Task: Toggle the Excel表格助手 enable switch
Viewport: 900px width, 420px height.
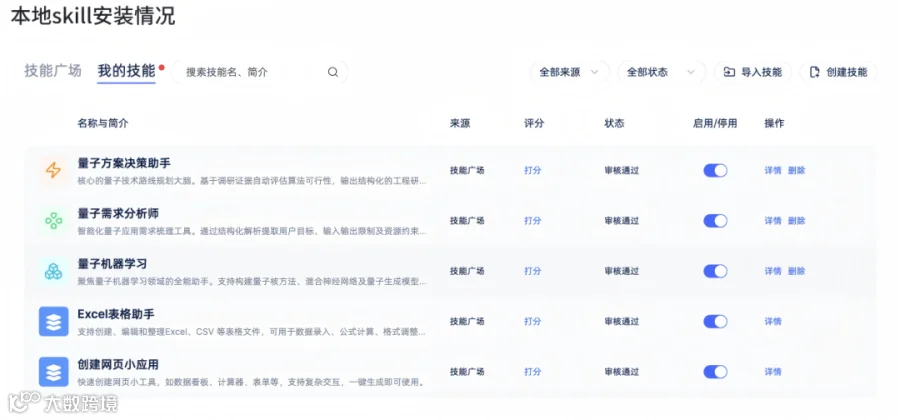Action: point(715,321)
